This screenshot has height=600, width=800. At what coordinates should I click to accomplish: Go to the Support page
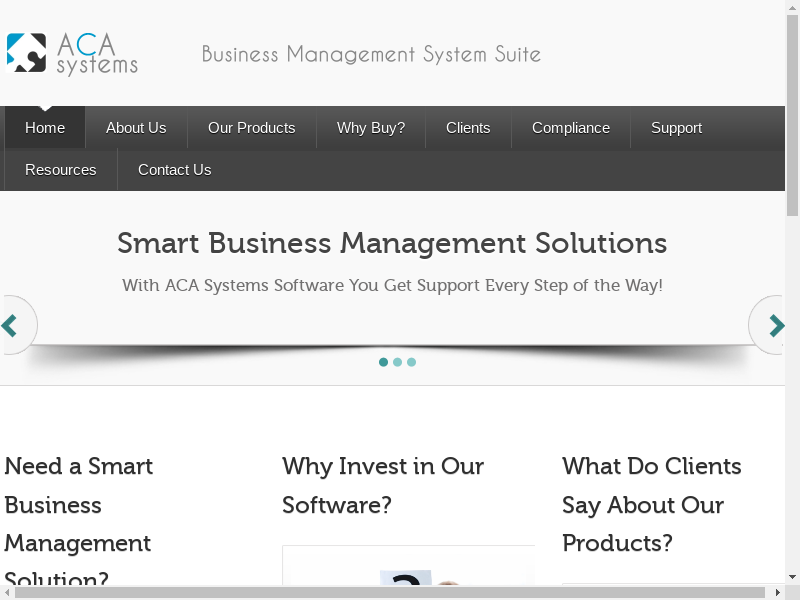tap(676, 128)
